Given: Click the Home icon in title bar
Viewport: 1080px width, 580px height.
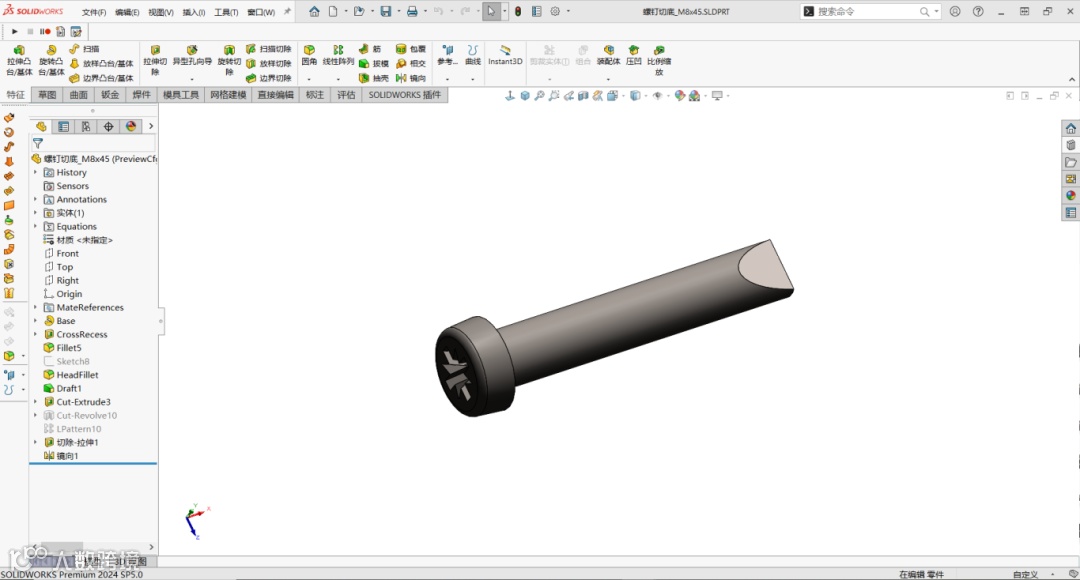Looking at the screenshot, I should coord(314,12).
